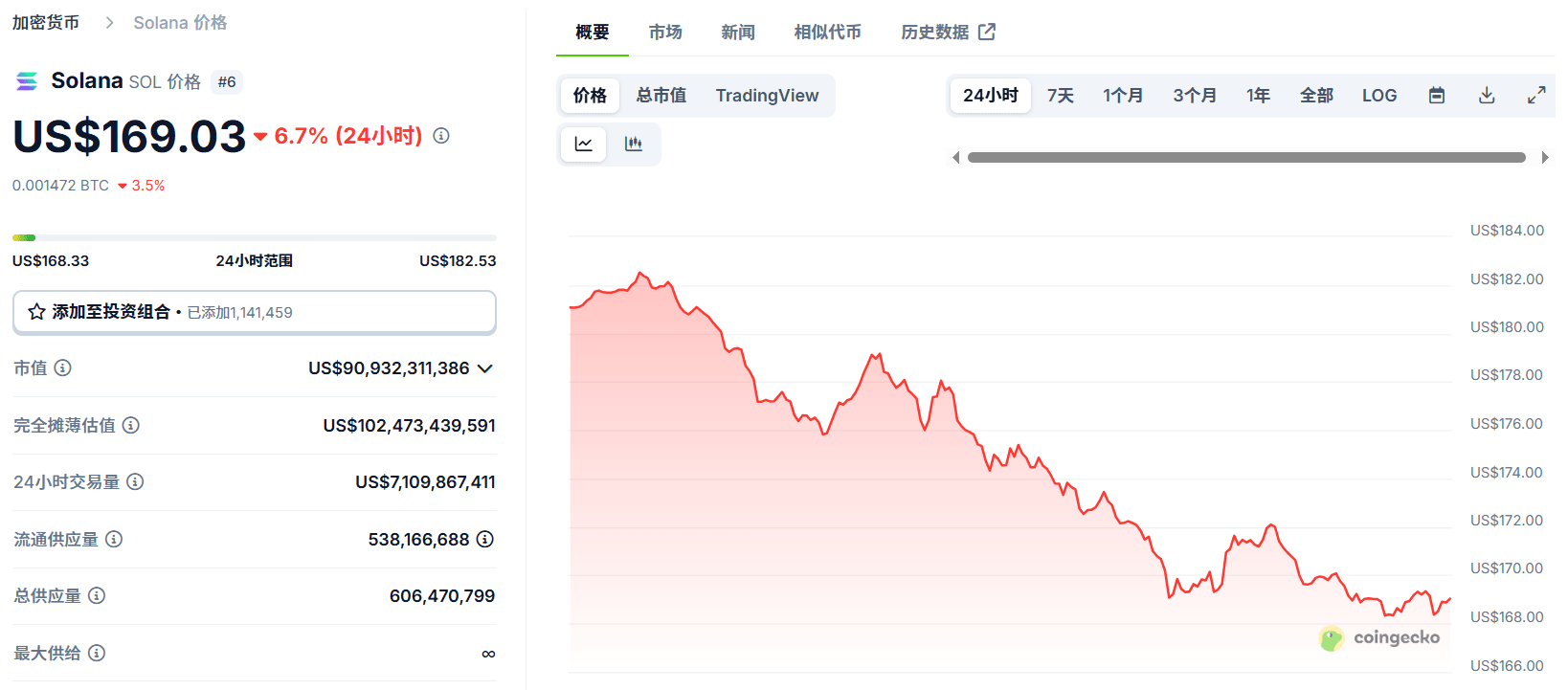Click the horizontal chart scrollbar thumb

click(x=1246, y=157)
